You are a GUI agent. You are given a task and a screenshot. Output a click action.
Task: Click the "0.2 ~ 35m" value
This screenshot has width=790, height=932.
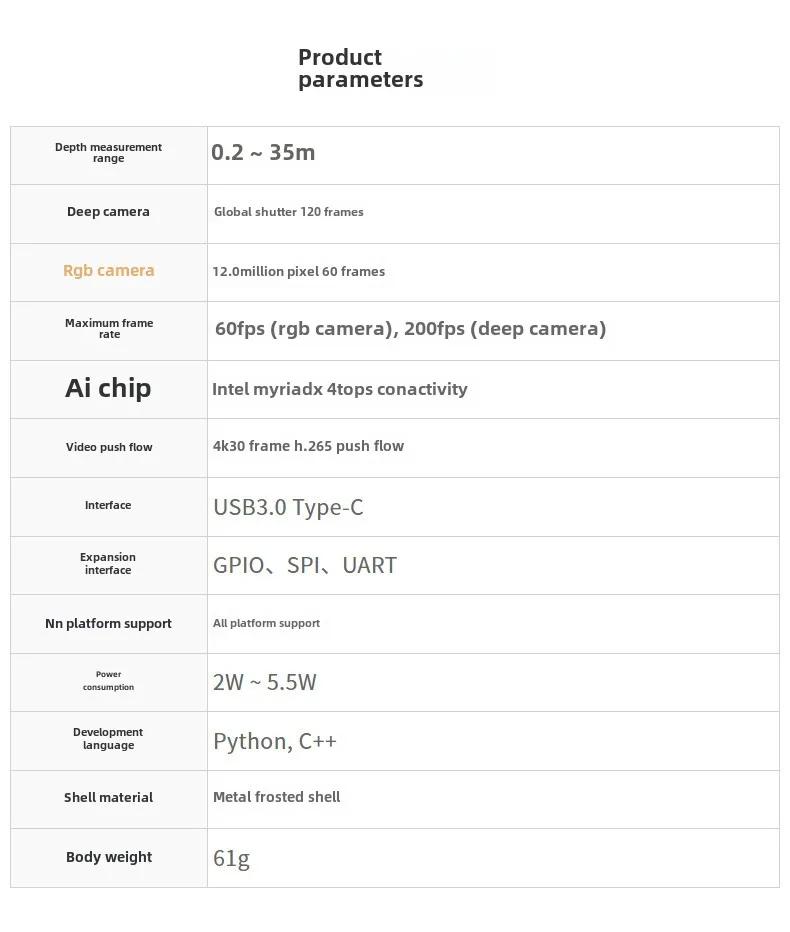263,152
